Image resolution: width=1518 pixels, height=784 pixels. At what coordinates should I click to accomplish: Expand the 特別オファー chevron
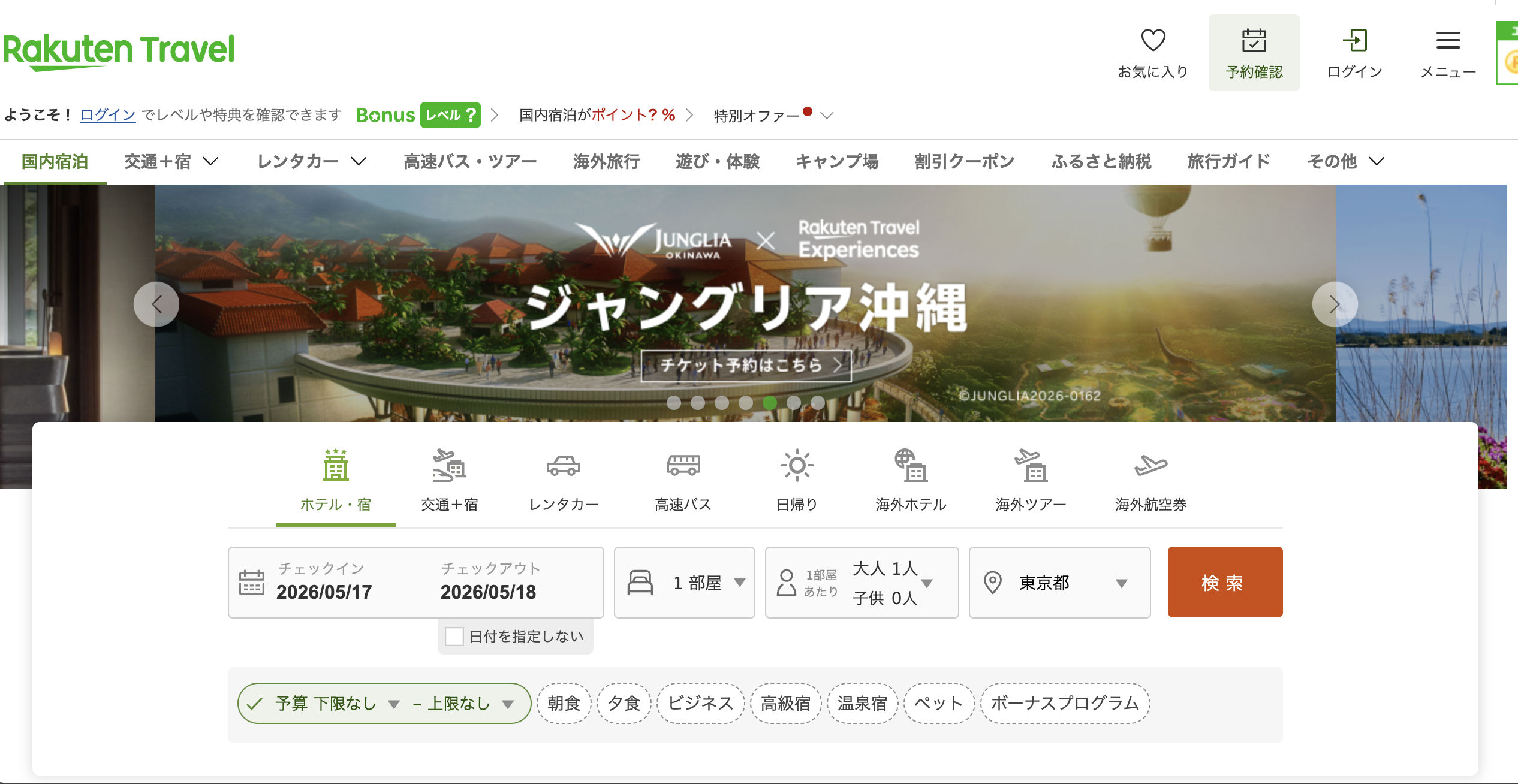[x=827, y=116]
